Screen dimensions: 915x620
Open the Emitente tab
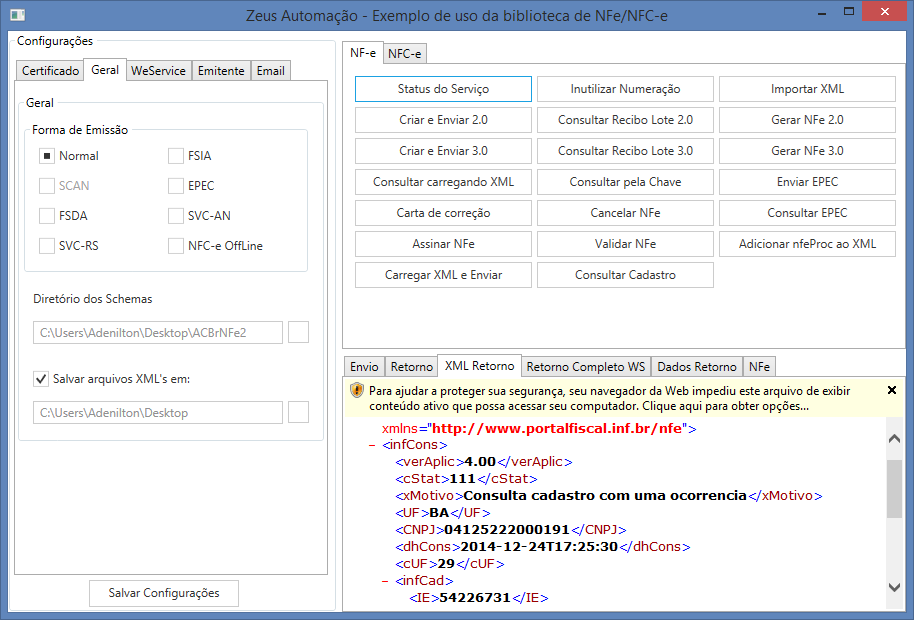click(x=221, y=71)
